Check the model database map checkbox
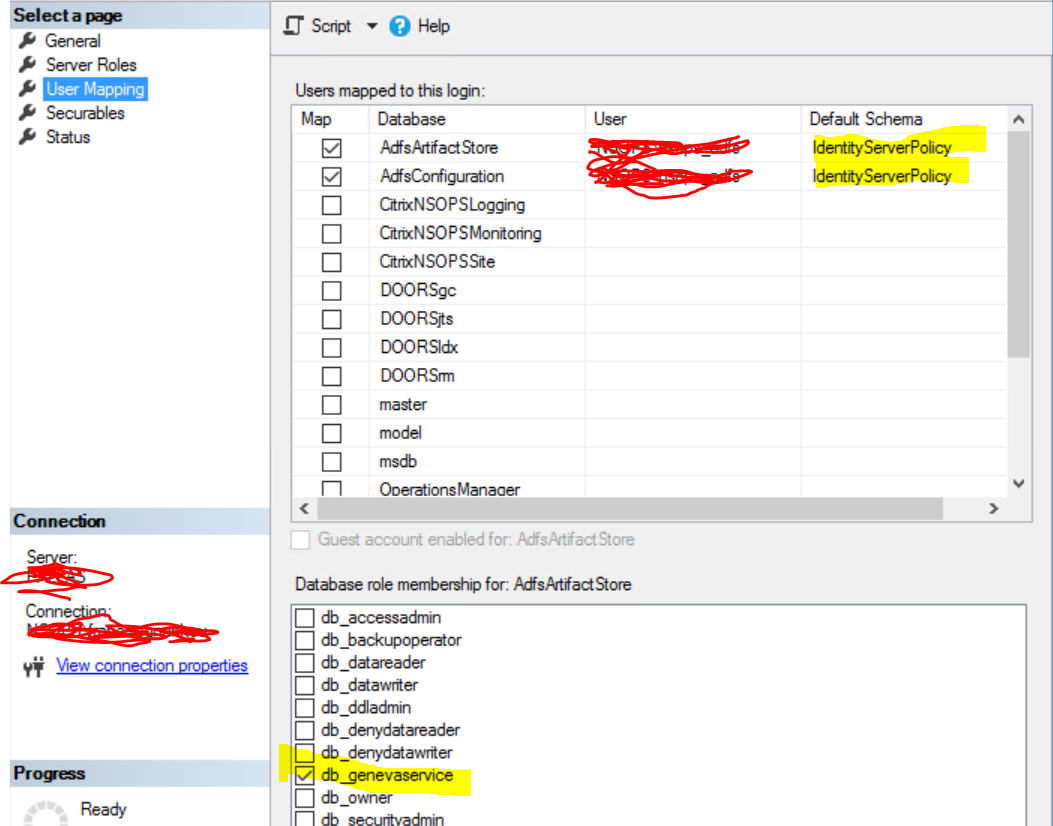Screen dimensions: 1053x826 tap(331, 433)
